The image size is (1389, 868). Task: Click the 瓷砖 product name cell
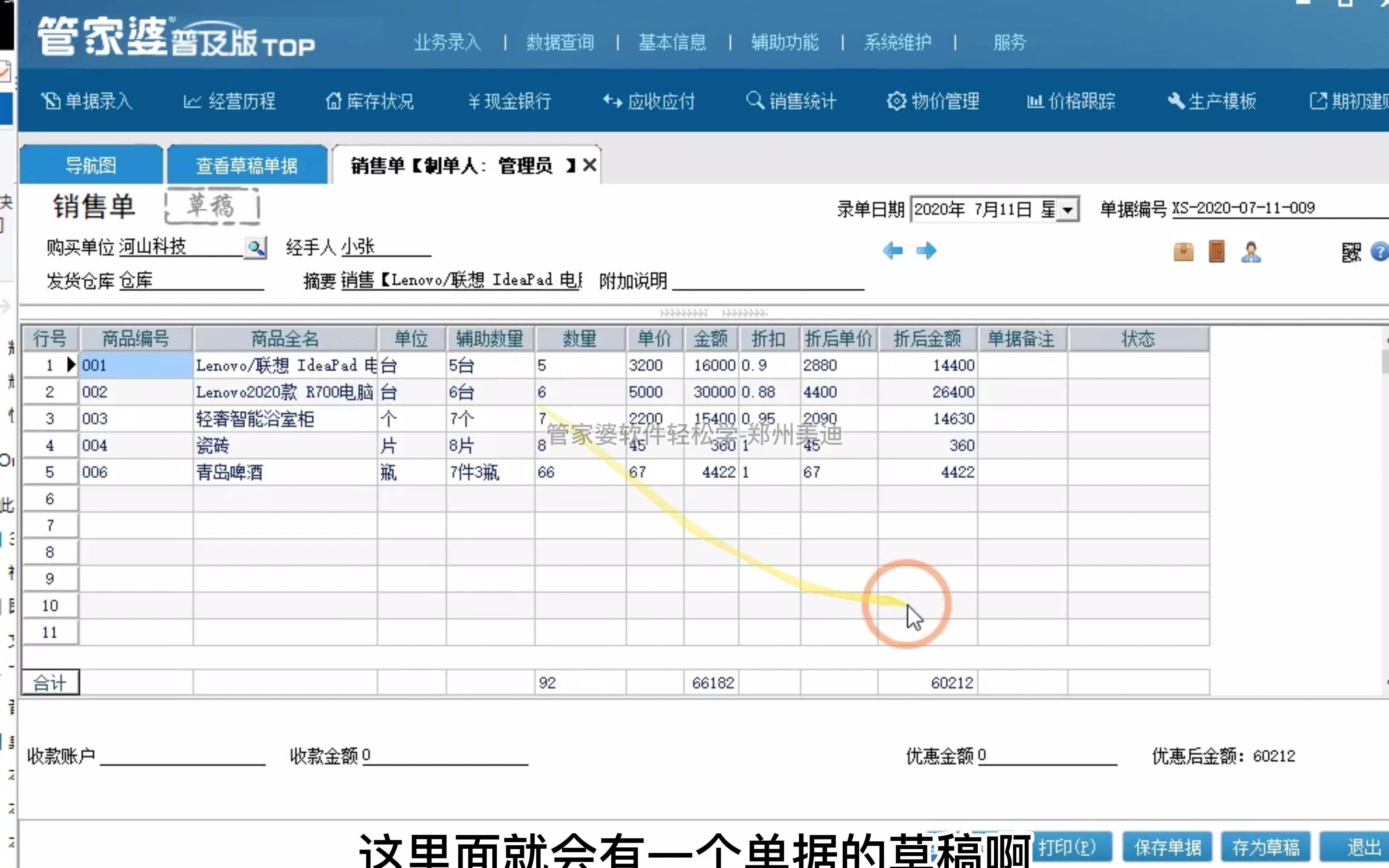tap(285, 445)
